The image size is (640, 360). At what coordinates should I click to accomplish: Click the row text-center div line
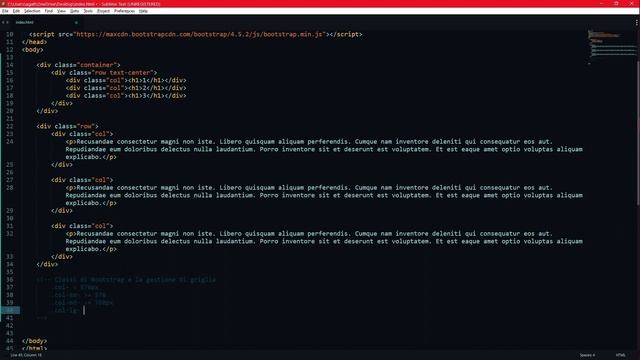click(x=104, y=73)
